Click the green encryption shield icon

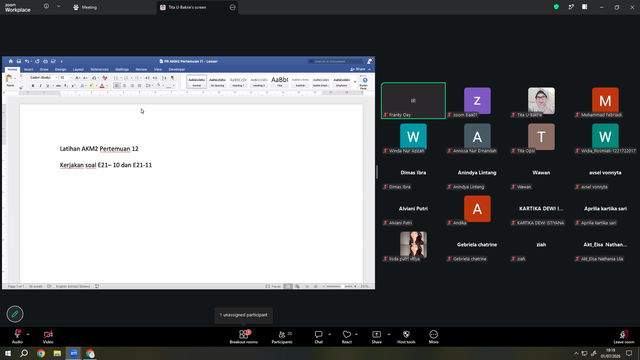click(x=556, y=7)
